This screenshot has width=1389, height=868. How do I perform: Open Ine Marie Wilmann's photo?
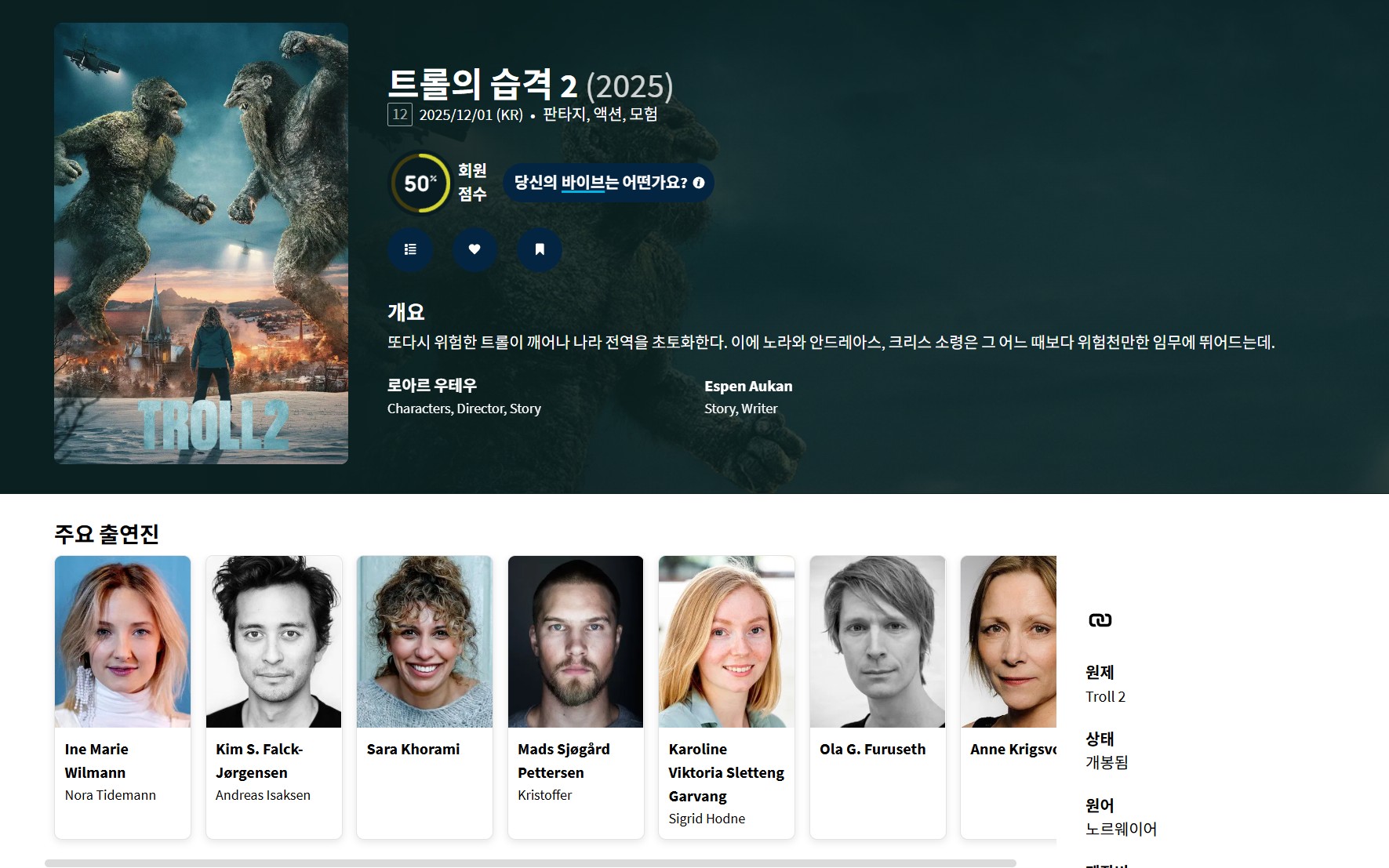(122, 641)
